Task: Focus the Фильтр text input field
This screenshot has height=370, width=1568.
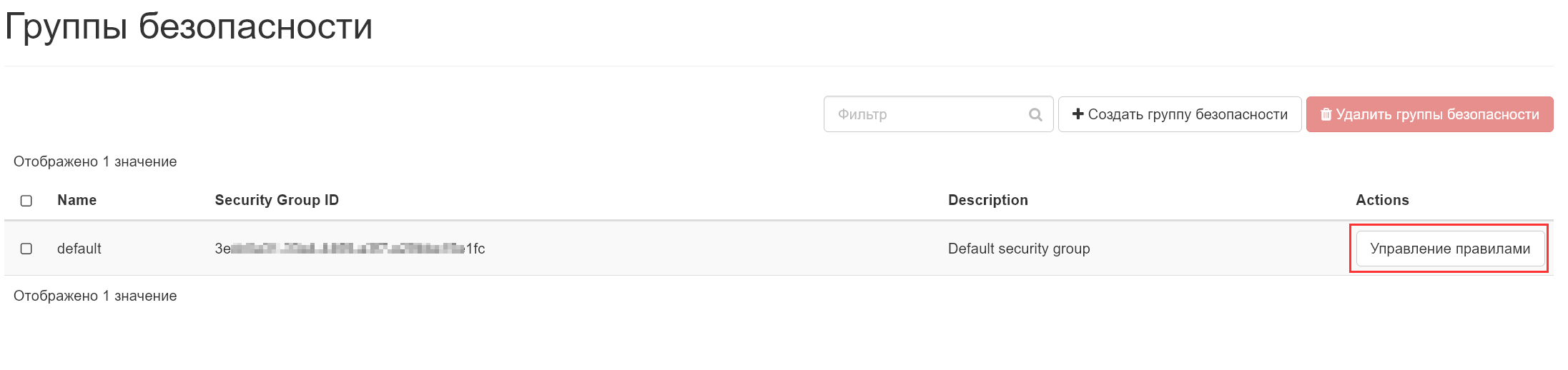Action: coord(926,114)
